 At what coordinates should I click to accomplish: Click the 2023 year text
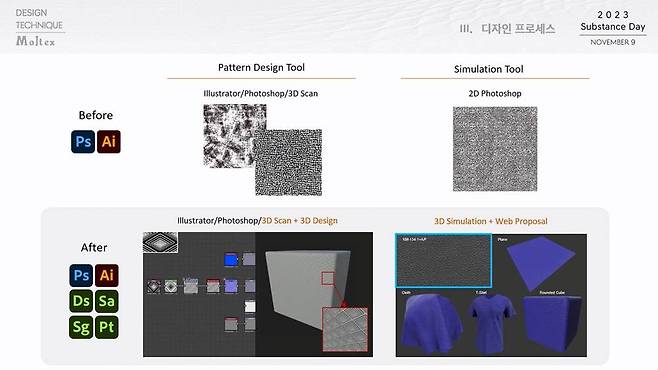point(613,15)
